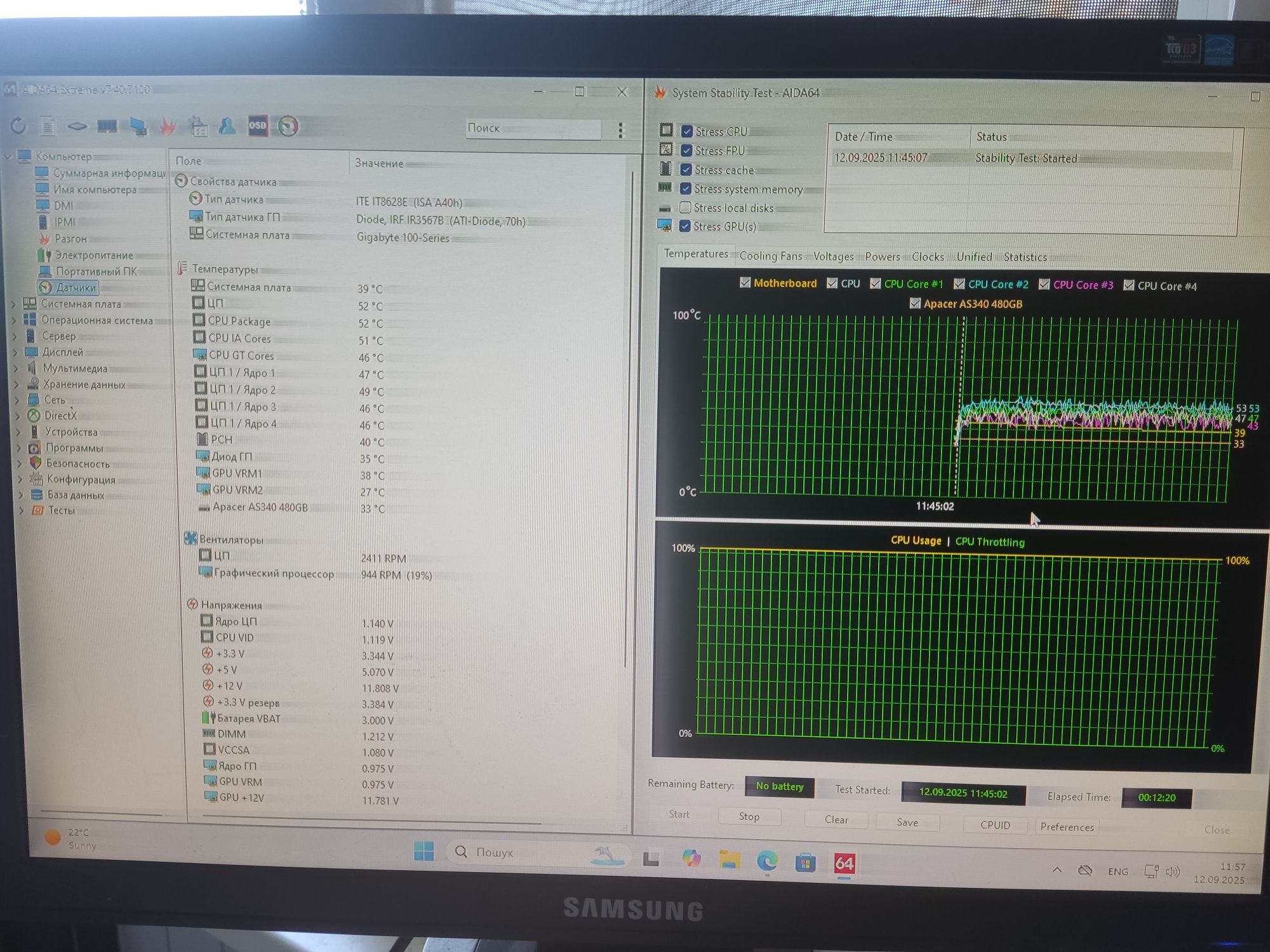This screenshot has width=1270, height=952.
Task: Open Task View on the taskbar
Action: click(651, 859)
